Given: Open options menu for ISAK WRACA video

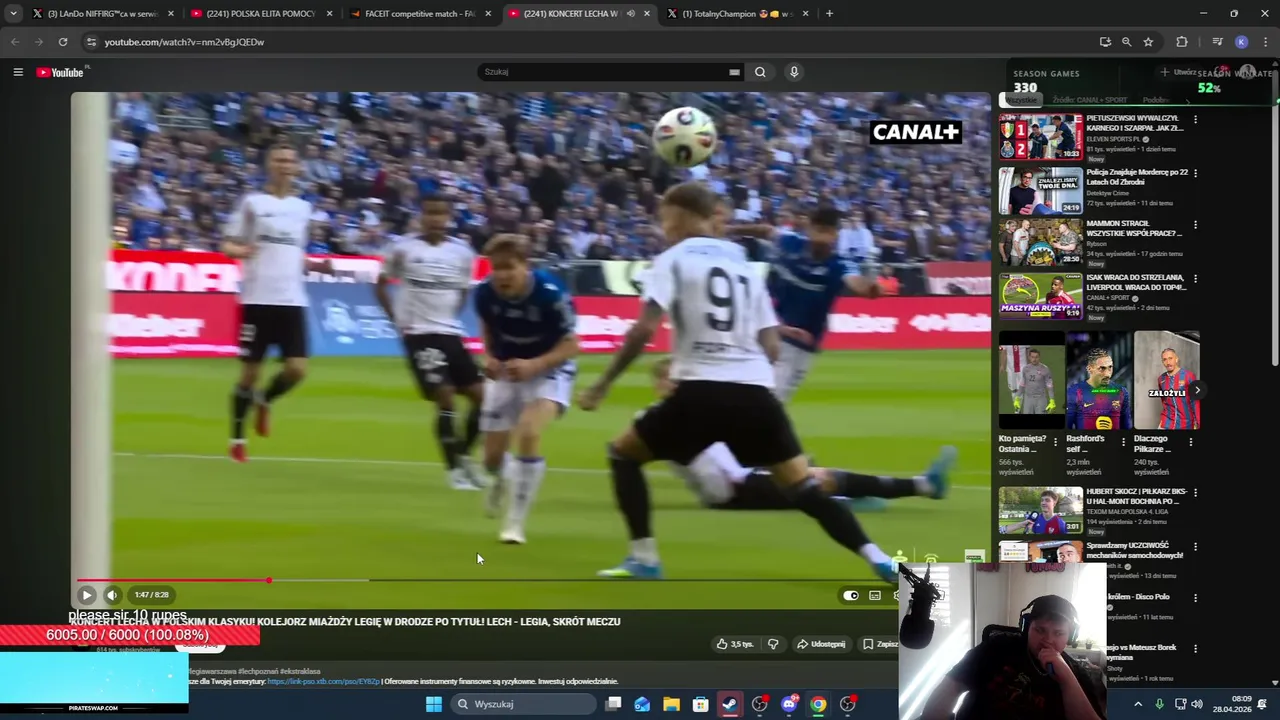Looking at the screenshot, I should (1195, 279).
